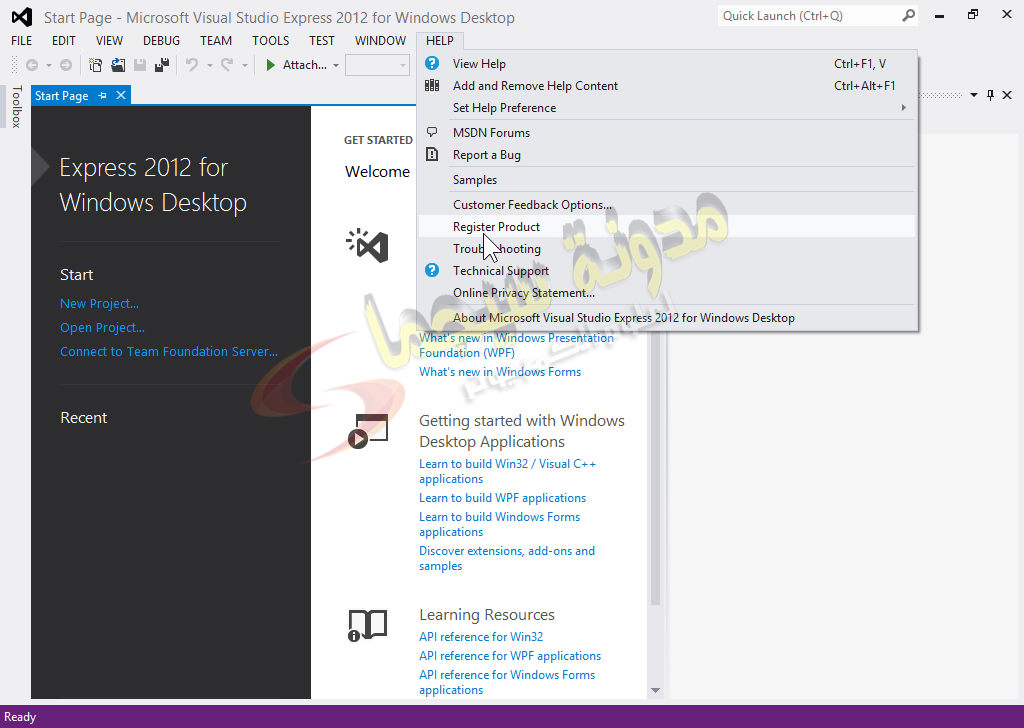Click the Learning Resources book icon
The width and height of the screenshot is (1024, 728).
(367, 625)
